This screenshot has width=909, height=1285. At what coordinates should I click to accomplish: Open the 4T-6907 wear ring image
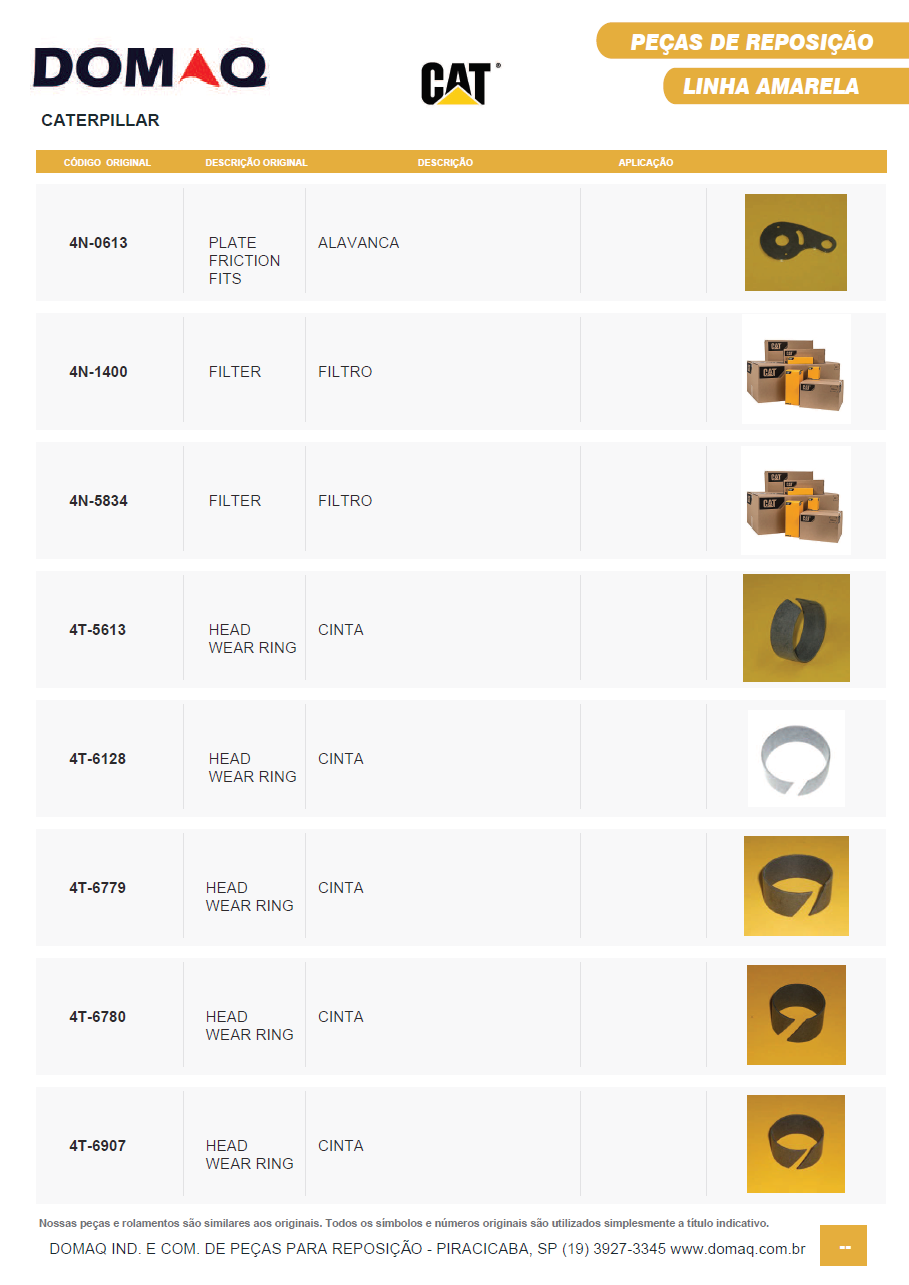coord(796,1144)
